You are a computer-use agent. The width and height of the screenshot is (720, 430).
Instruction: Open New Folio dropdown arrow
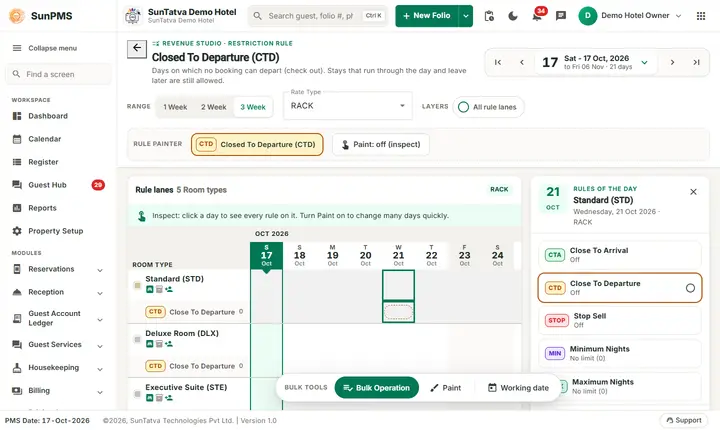tap(466, 16)
